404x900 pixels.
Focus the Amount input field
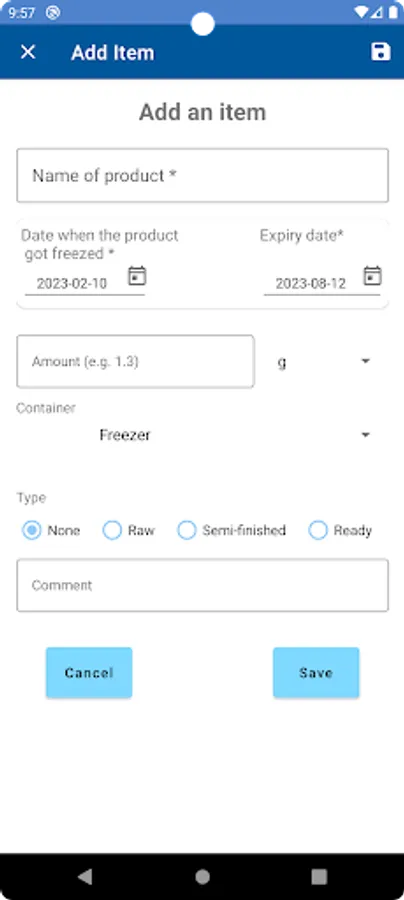[x=135, y=362]
